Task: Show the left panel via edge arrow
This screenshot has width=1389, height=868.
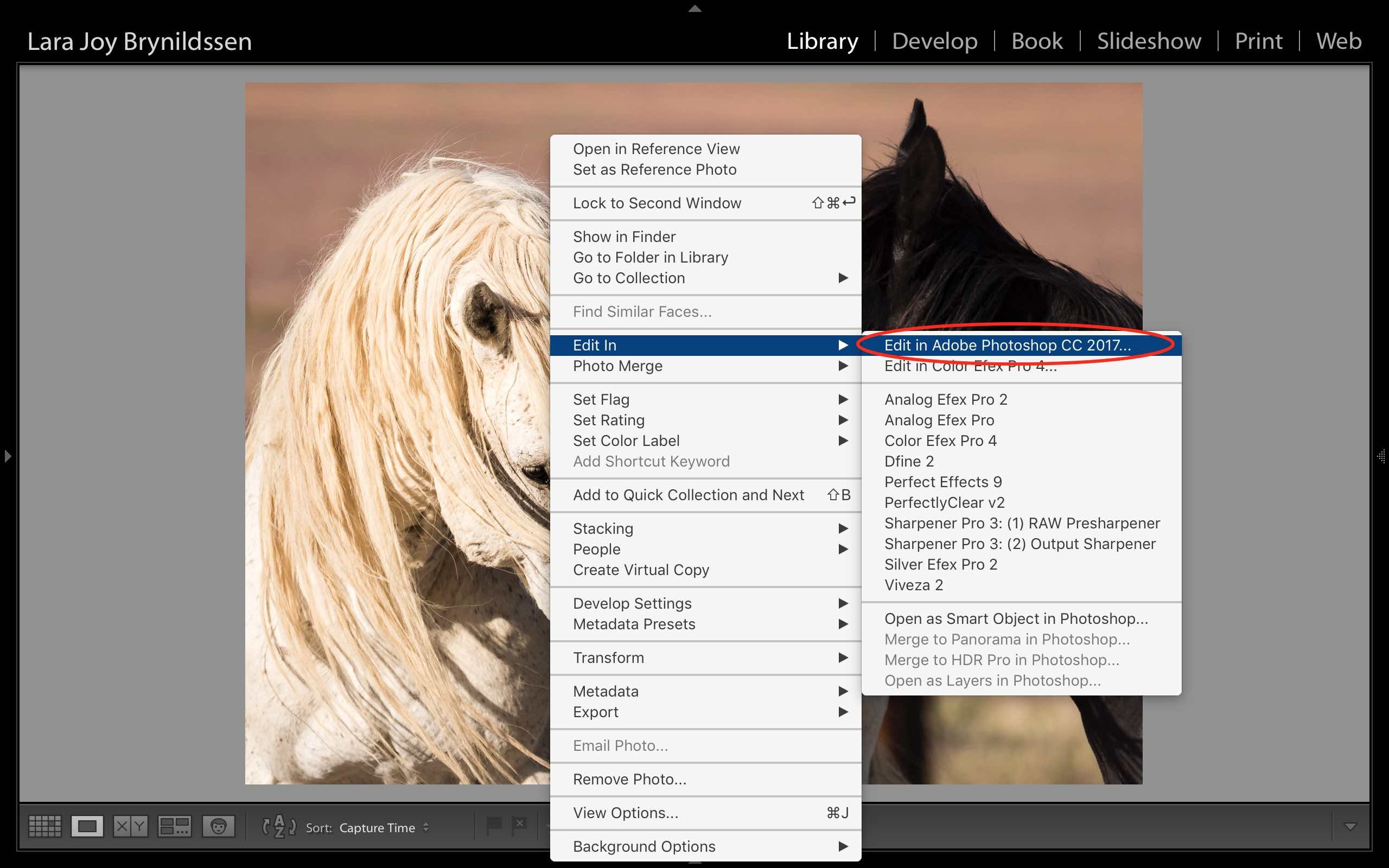Action: point(8,456)
